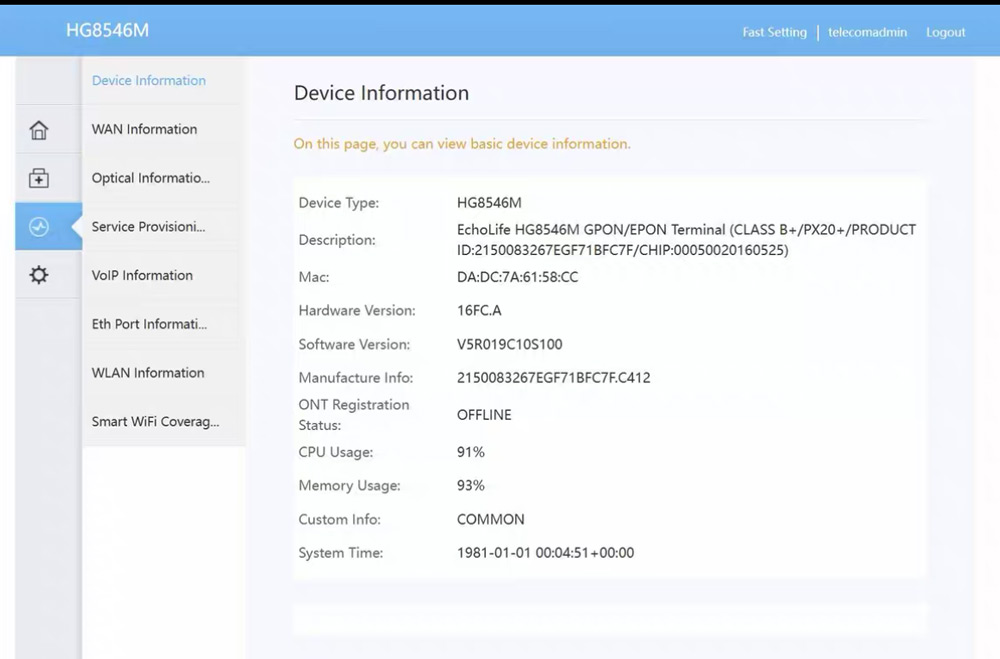Click the Logout link

[x=946, y=32]
